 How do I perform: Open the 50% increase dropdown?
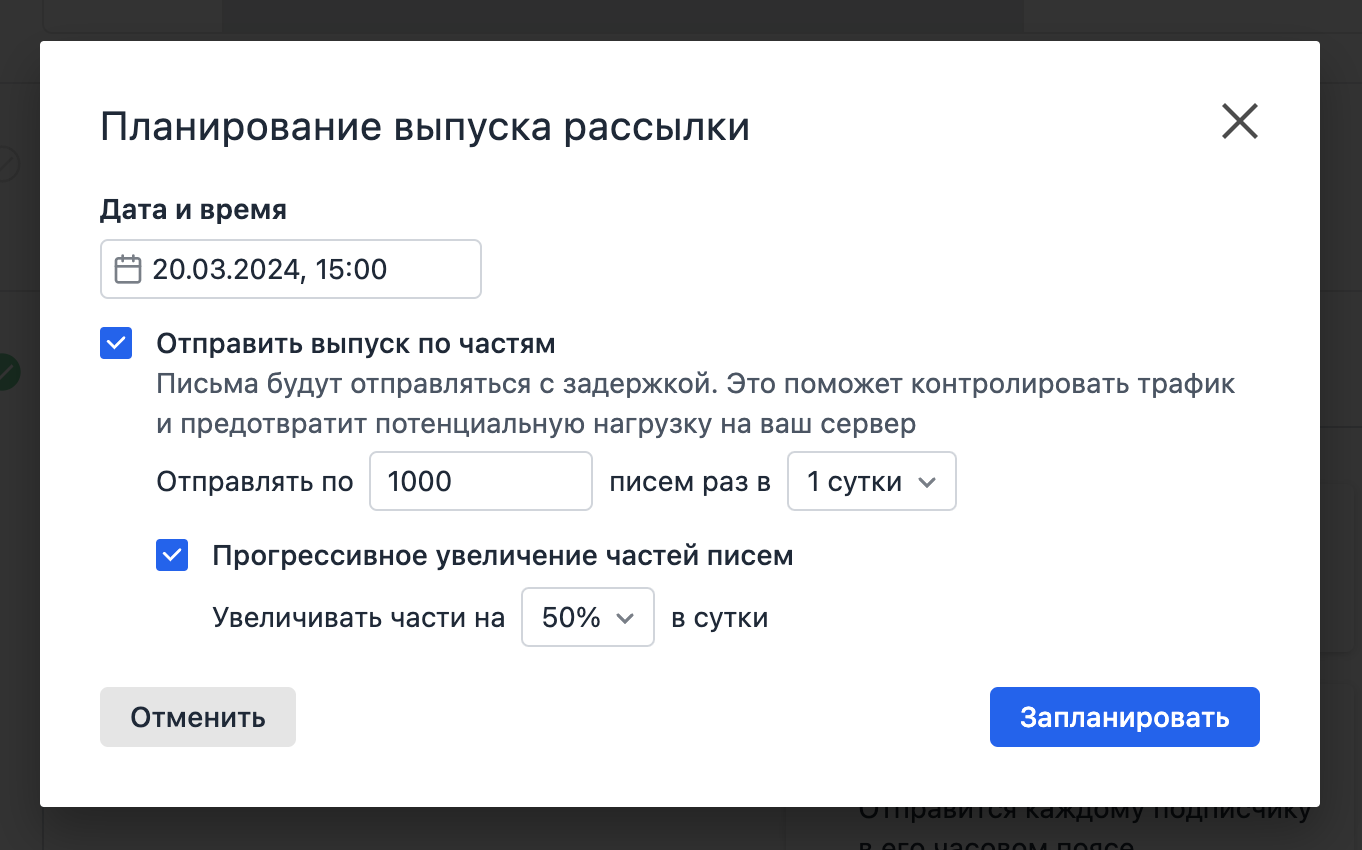[x=587, y=617]
